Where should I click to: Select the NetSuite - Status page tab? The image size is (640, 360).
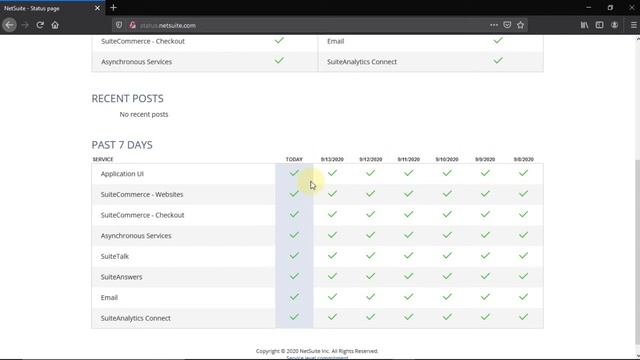tap(52, 8)
